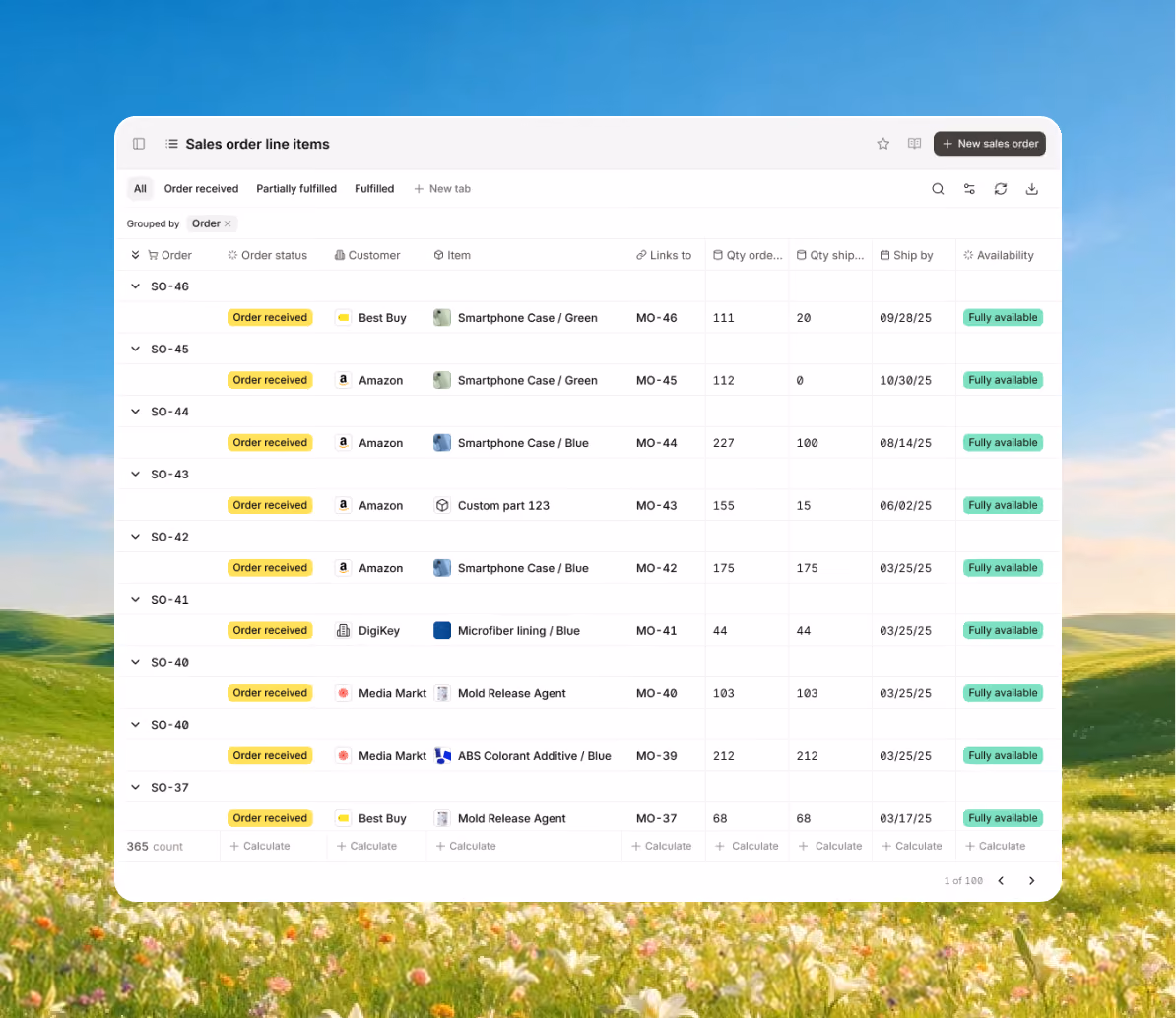Open linked order MO-43
The image size is (1176, 1018).
tap(656, 505)
